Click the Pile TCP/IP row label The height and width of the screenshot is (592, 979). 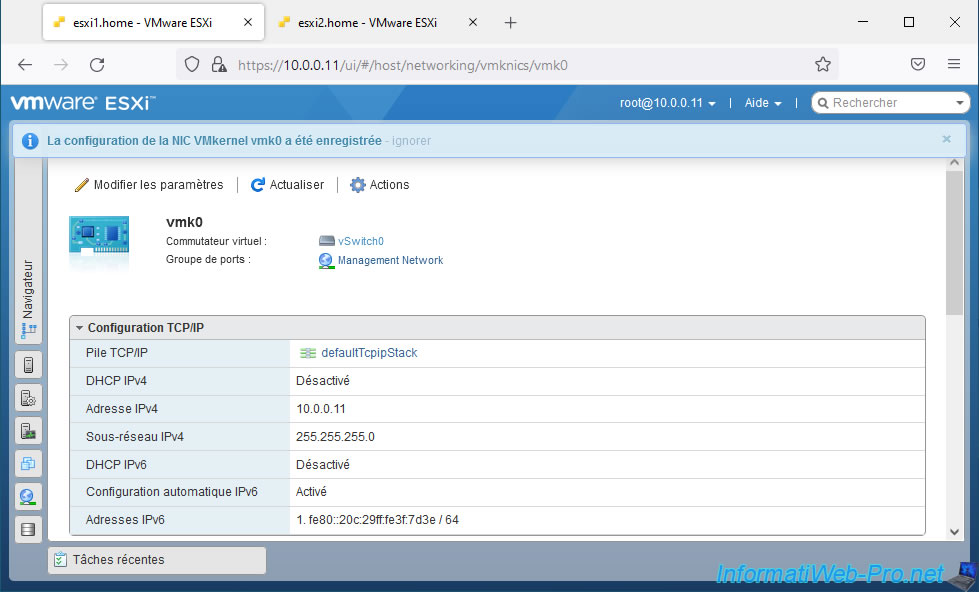[117, 353]
